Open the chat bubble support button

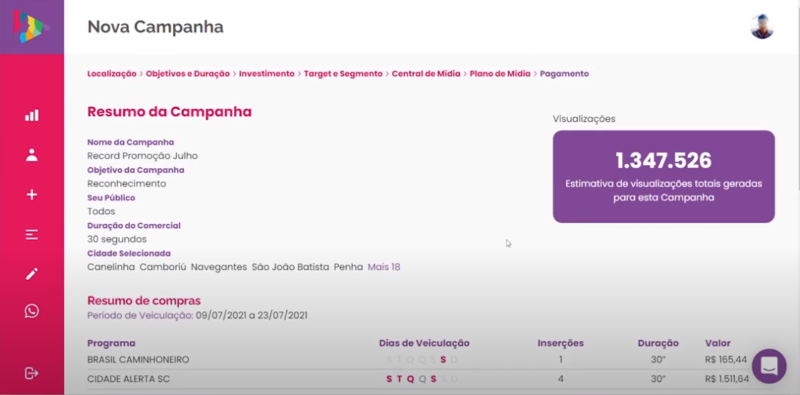[769, 366]
